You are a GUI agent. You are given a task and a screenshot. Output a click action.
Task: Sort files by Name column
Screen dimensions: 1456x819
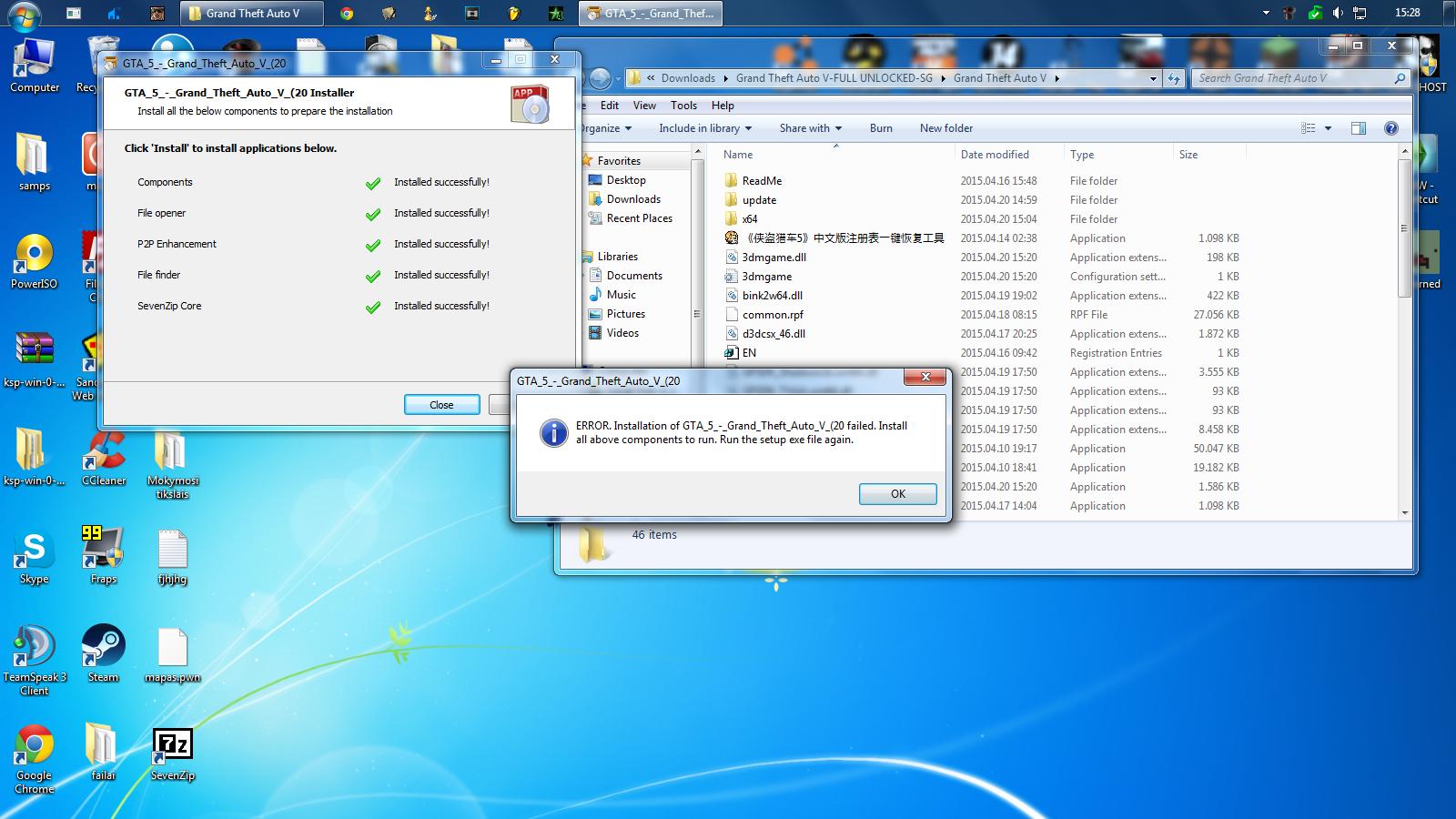click(x=738, y=155)
